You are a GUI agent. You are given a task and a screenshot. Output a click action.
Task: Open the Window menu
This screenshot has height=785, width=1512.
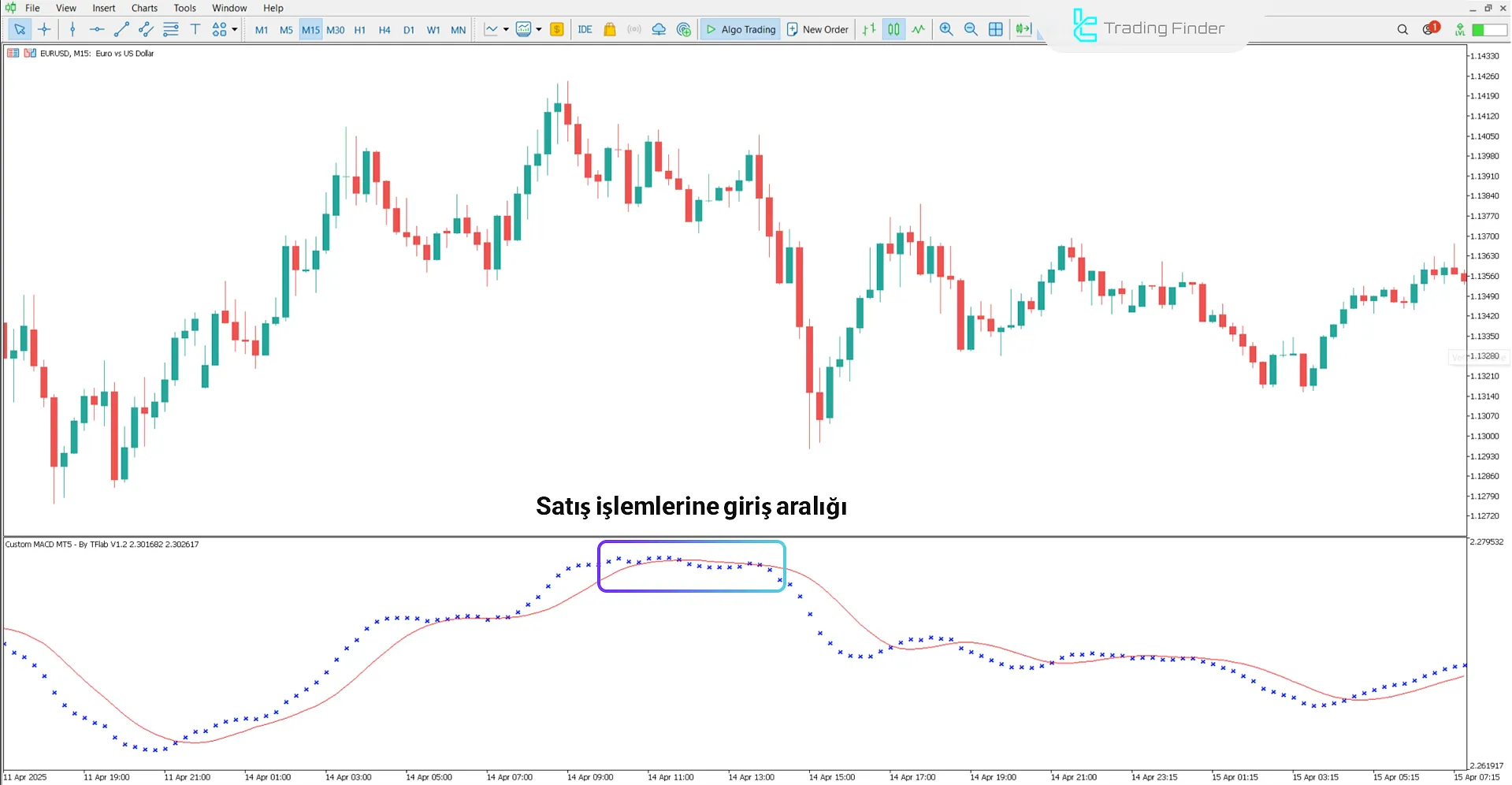(x=229, y=8)
